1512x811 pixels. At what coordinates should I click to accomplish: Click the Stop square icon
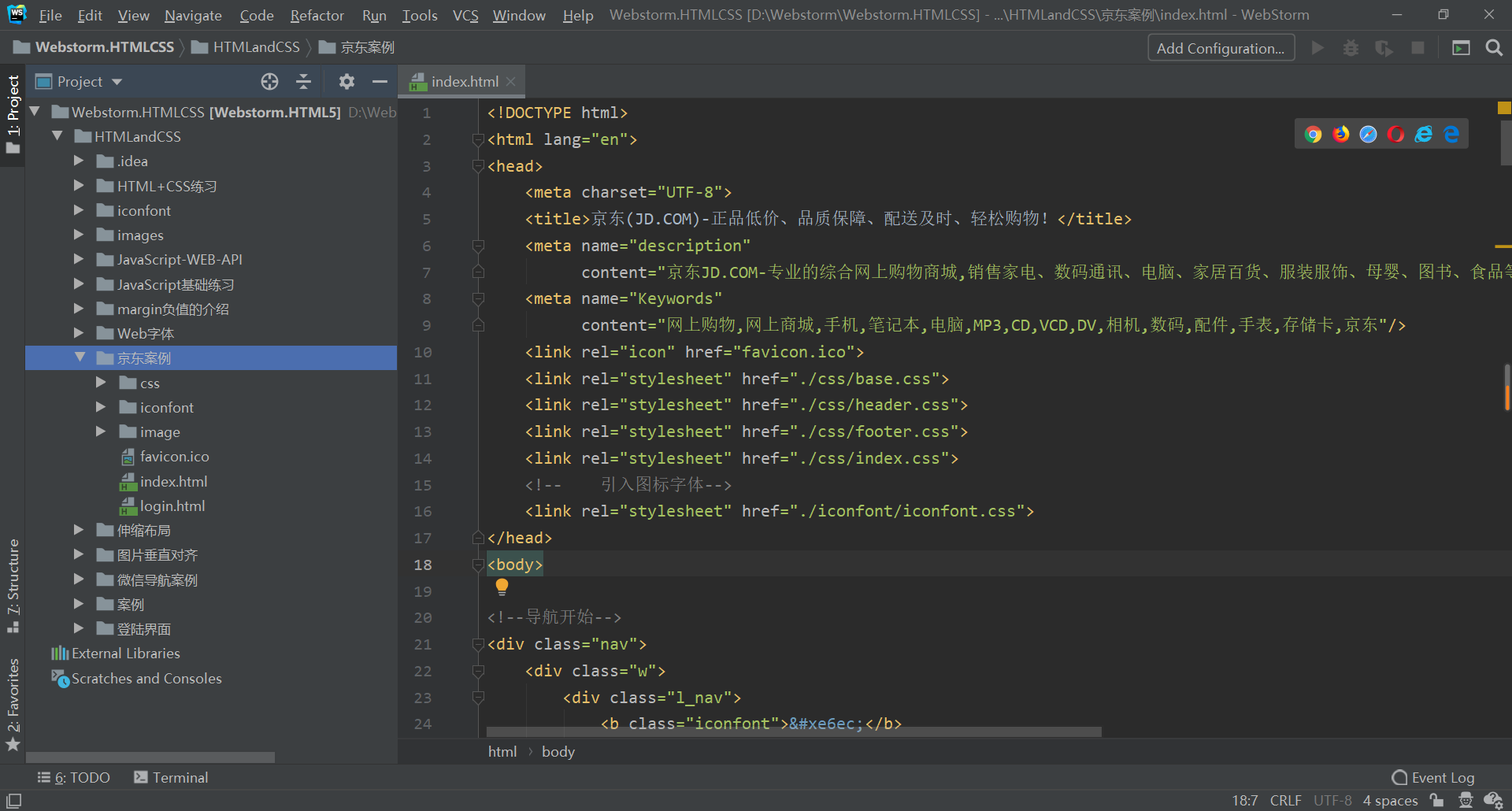point(1417,48)
